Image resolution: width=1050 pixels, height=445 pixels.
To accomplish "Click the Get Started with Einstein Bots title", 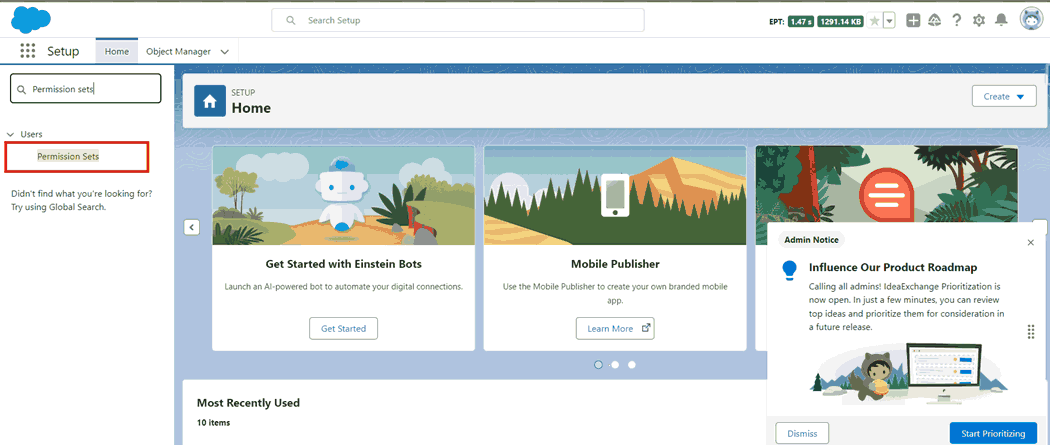I will point(344,264).
